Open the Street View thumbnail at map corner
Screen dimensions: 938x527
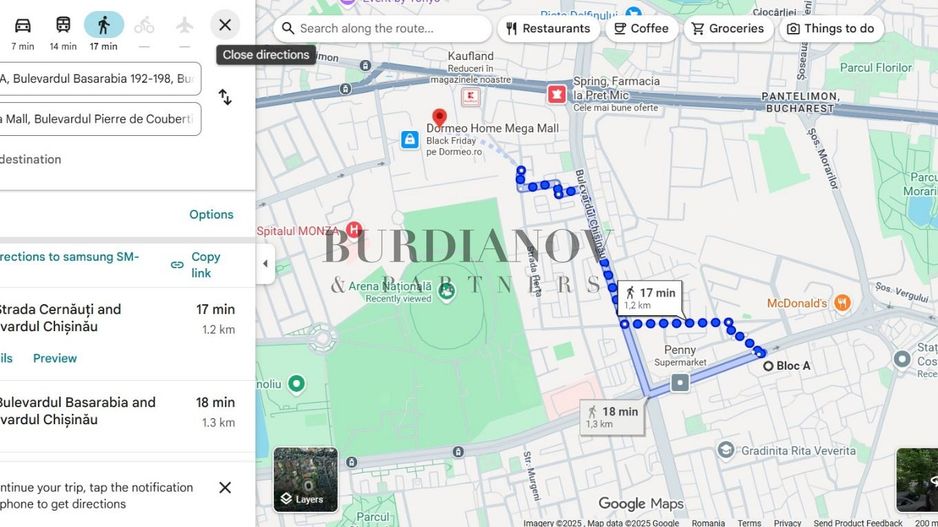tap(917, 480)
